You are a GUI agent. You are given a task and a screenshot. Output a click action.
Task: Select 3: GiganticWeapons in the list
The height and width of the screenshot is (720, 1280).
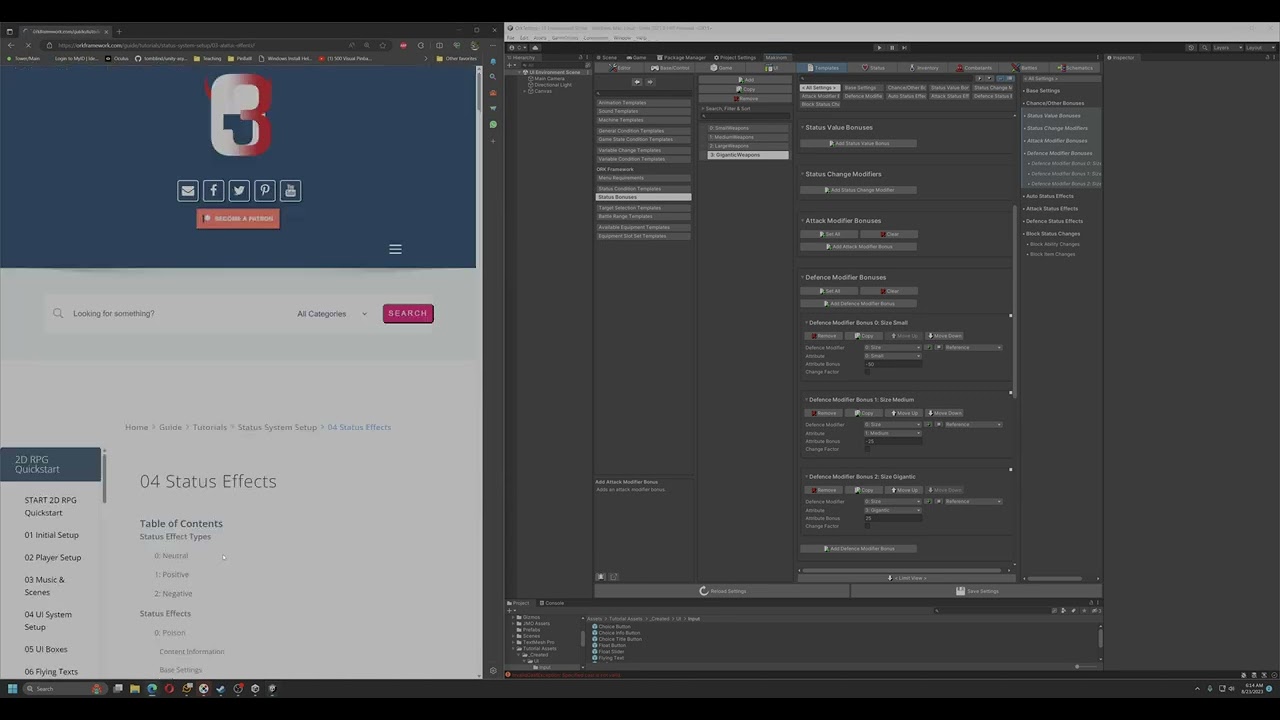tap(748, 155)
